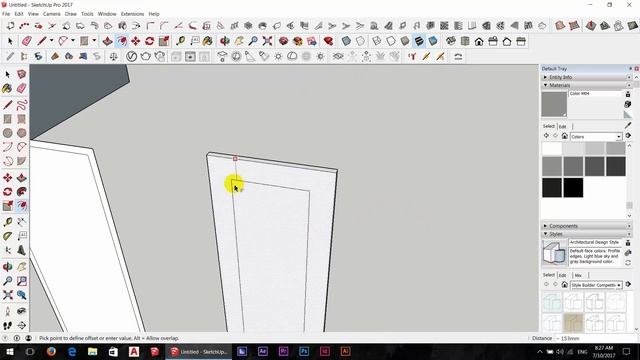Screen dimensions: 640x360
Task: Select the Zoom Window tool in left toolbar
Action: point(22,281)
